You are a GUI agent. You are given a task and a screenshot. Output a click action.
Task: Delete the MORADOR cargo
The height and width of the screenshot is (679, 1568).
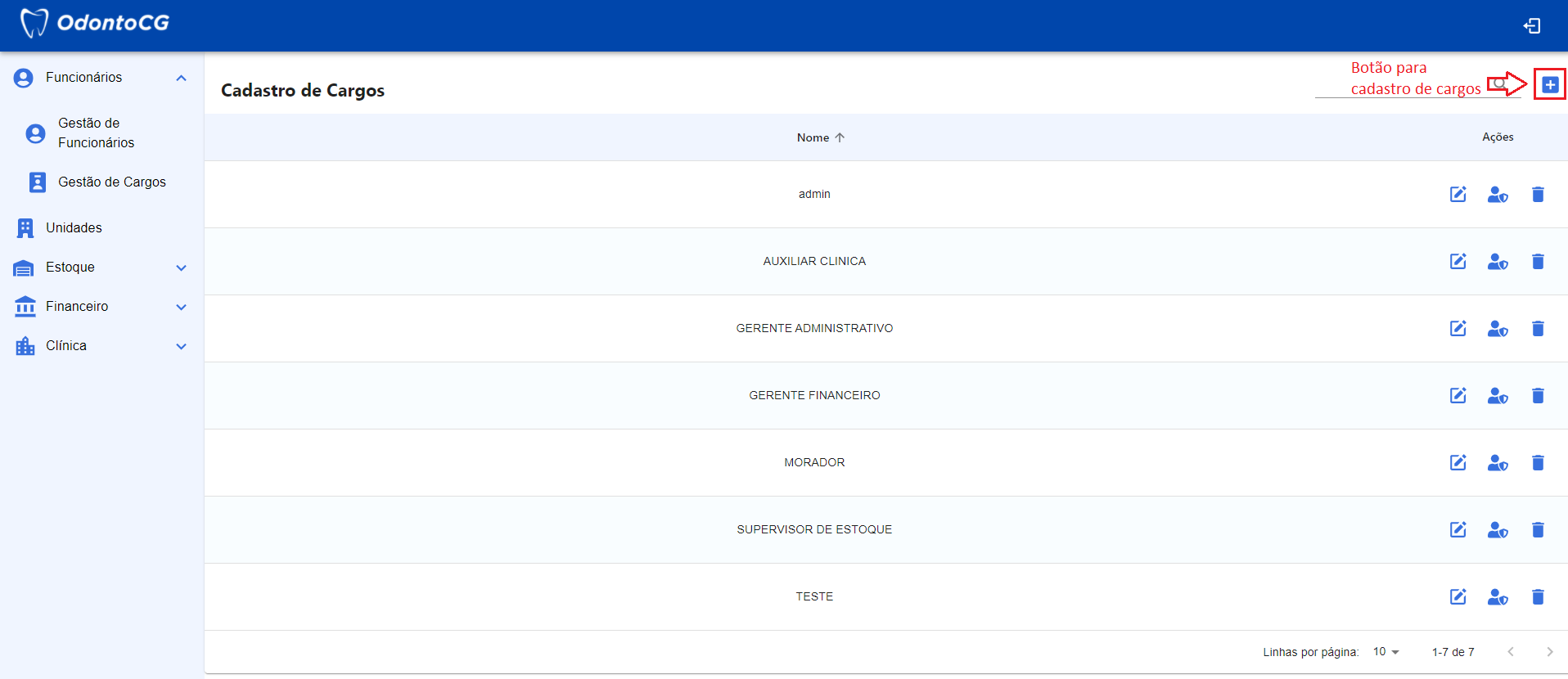pos(1537,462)
